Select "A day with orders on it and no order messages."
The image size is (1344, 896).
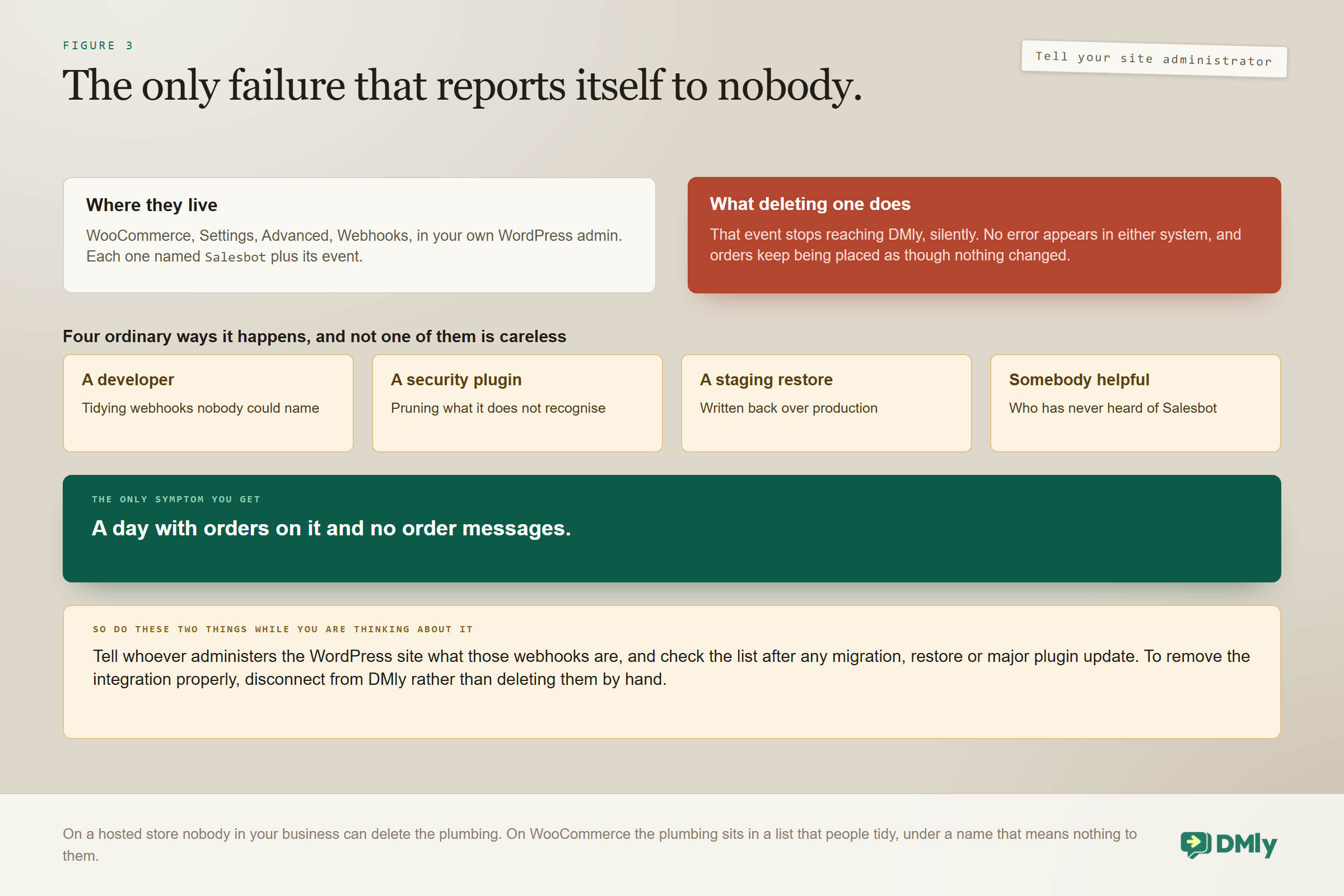point(332,529)
